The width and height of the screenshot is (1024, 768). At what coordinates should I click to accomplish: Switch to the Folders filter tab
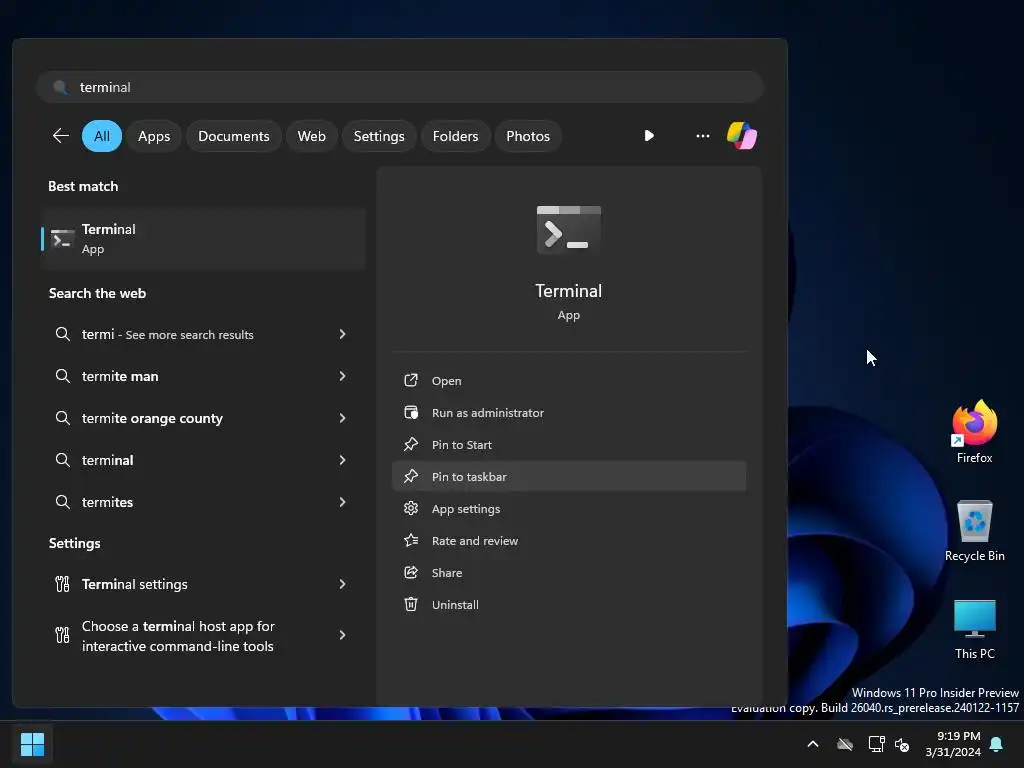[455, 136]
